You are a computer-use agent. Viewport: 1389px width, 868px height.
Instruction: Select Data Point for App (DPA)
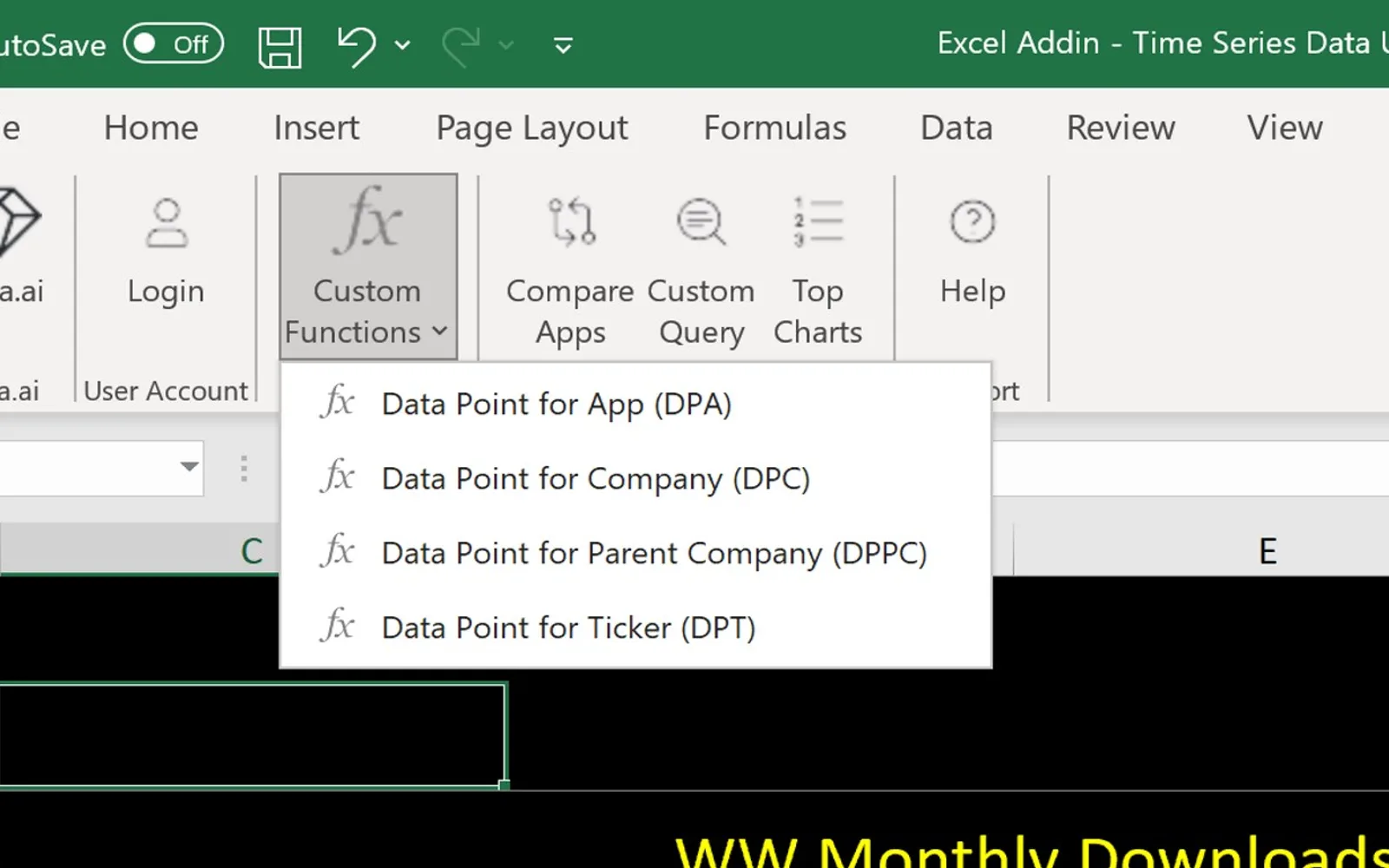point(635,404)
